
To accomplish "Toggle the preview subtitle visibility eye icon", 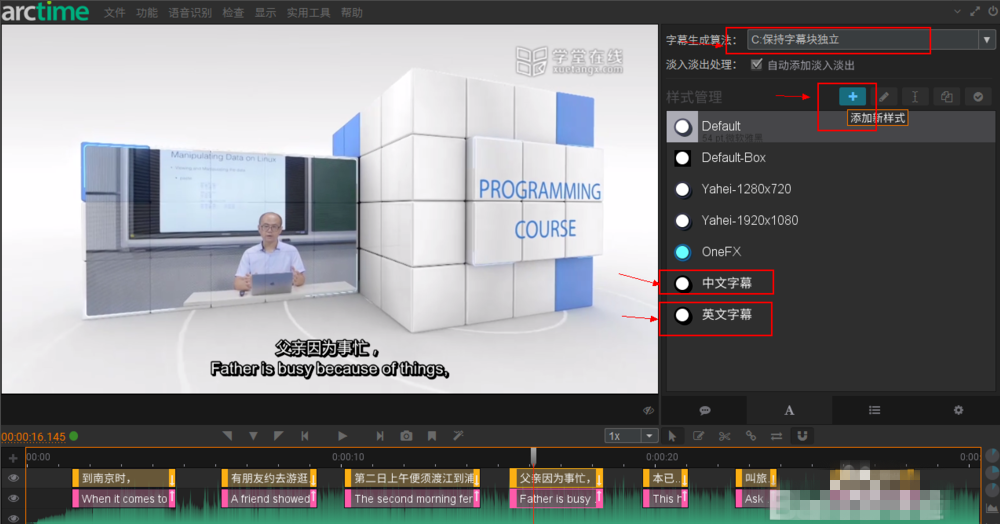I will [x=648, y=410].
